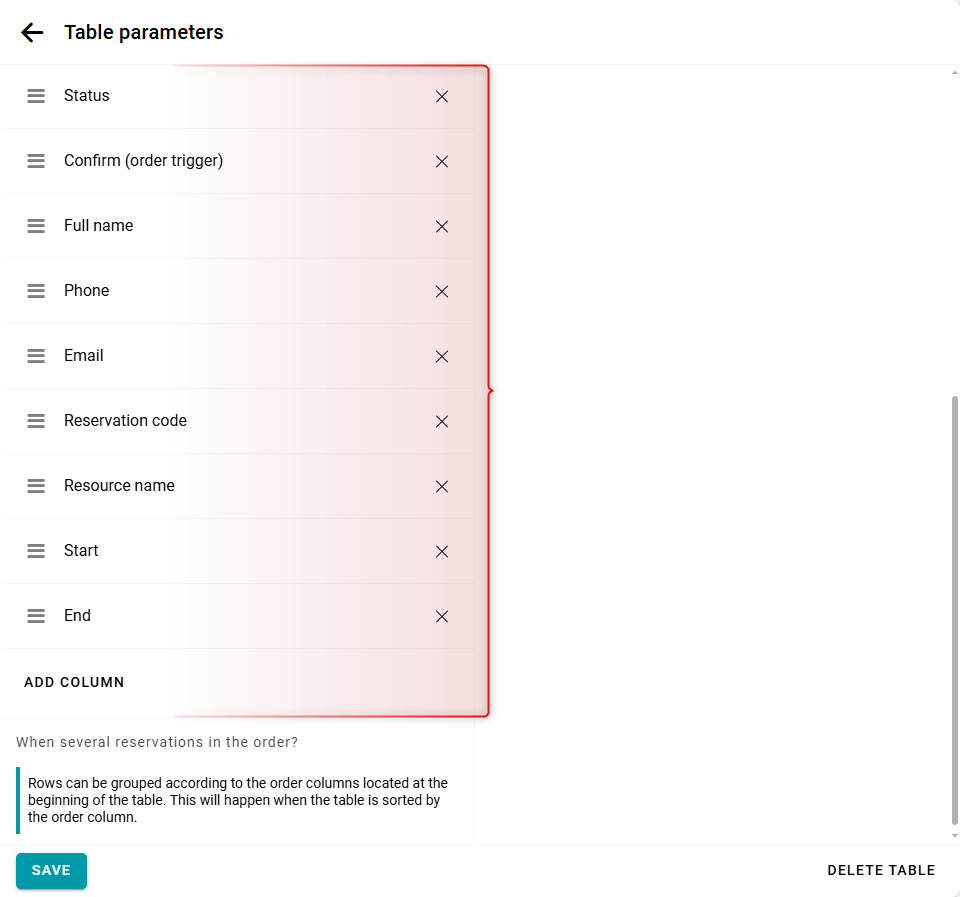
Task: Save the table parameters
Action: (x=51, y=870)
